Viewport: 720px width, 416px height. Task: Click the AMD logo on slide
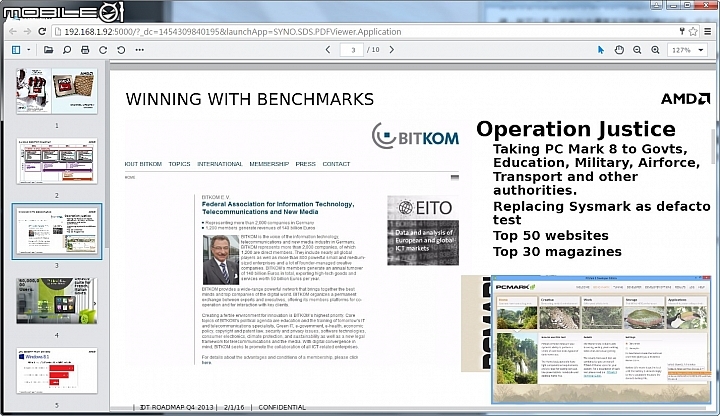(x=685, y=99)
